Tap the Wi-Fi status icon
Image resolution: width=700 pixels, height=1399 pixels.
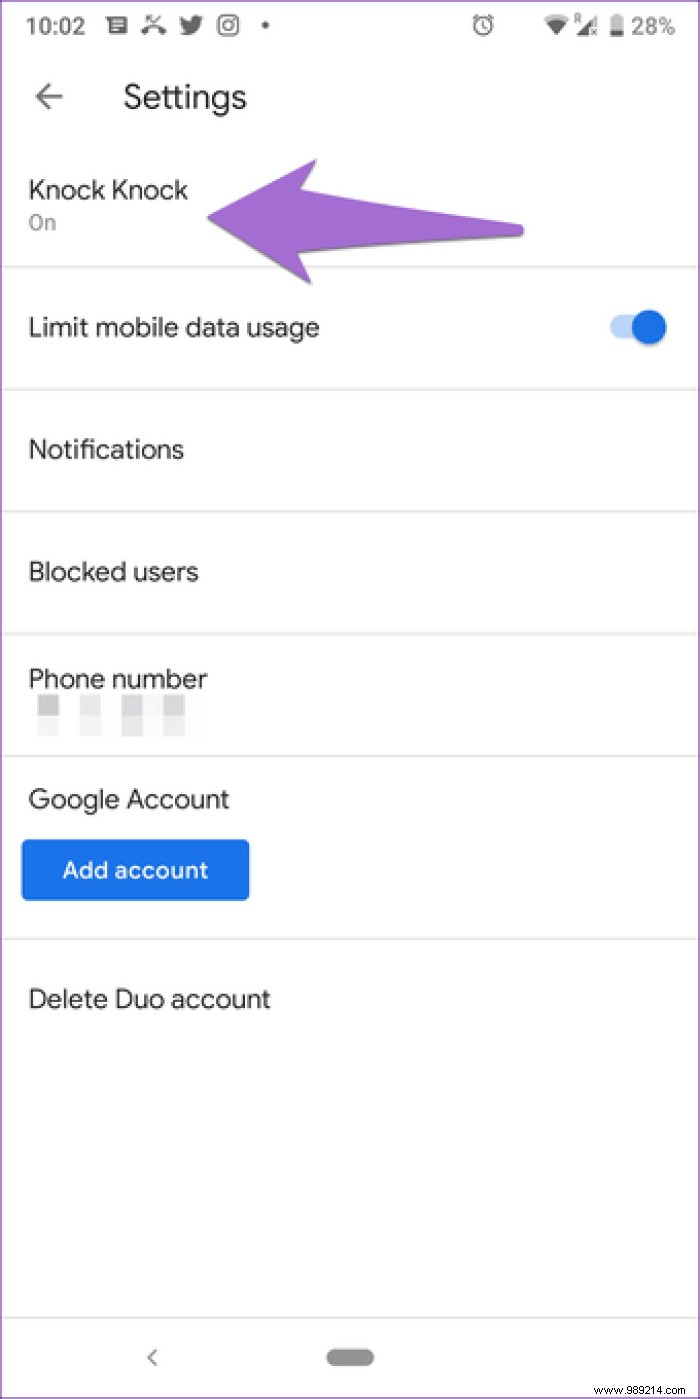pos(555,26)
